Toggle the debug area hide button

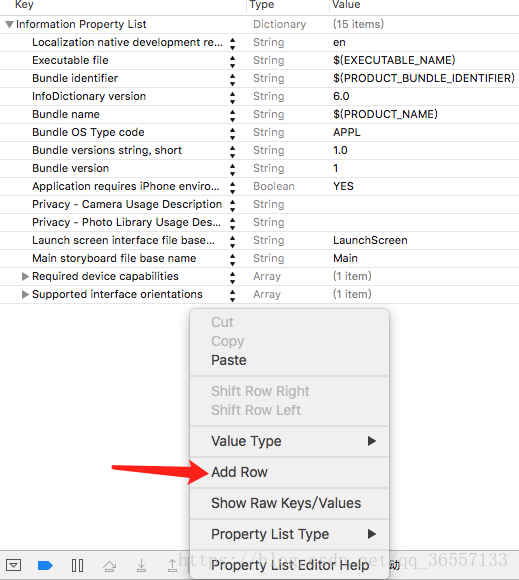point(14,565)
